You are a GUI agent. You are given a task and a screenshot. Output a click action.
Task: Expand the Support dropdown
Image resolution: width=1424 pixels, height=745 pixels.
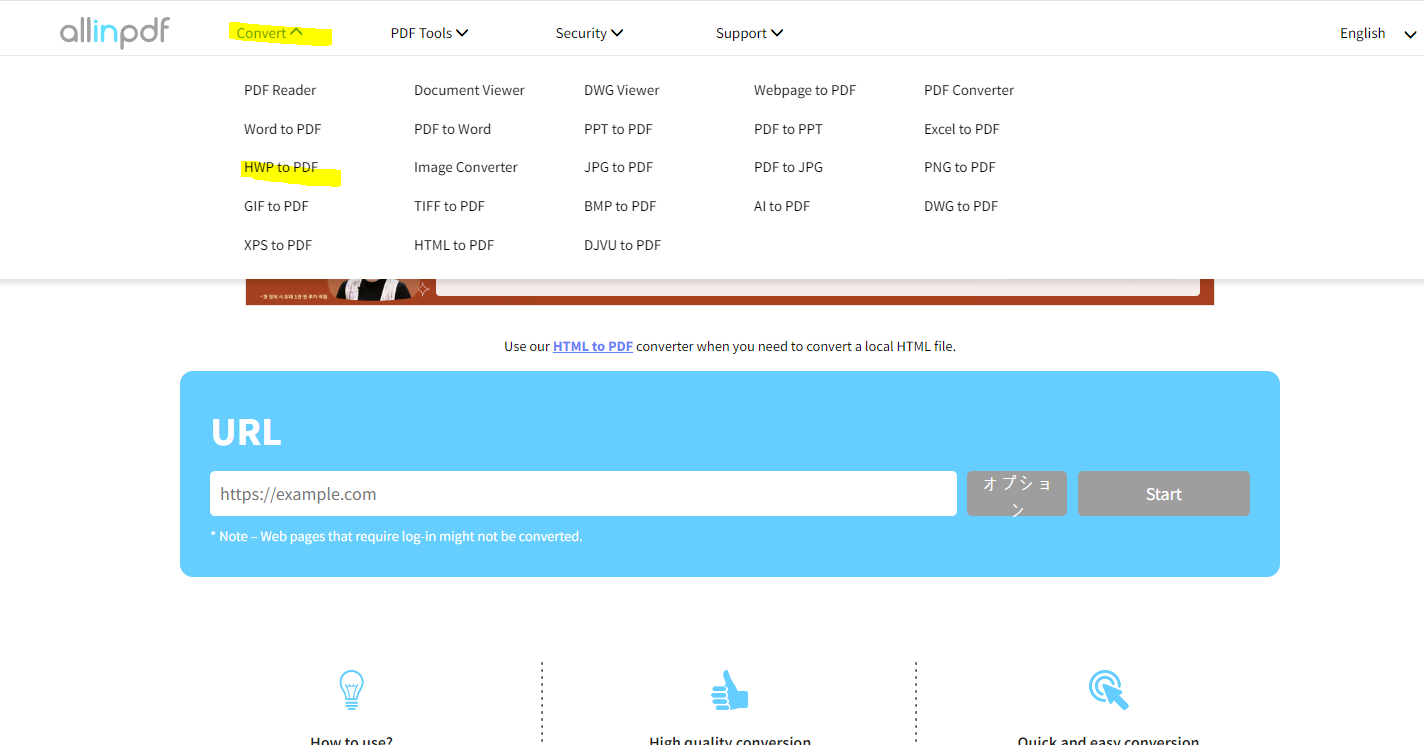(x=748, y=32)
